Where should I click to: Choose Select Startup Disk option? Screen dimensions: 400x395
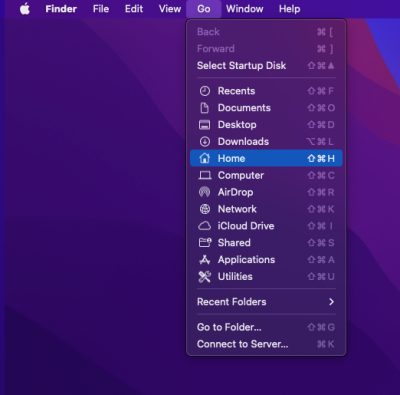point(266,66)
